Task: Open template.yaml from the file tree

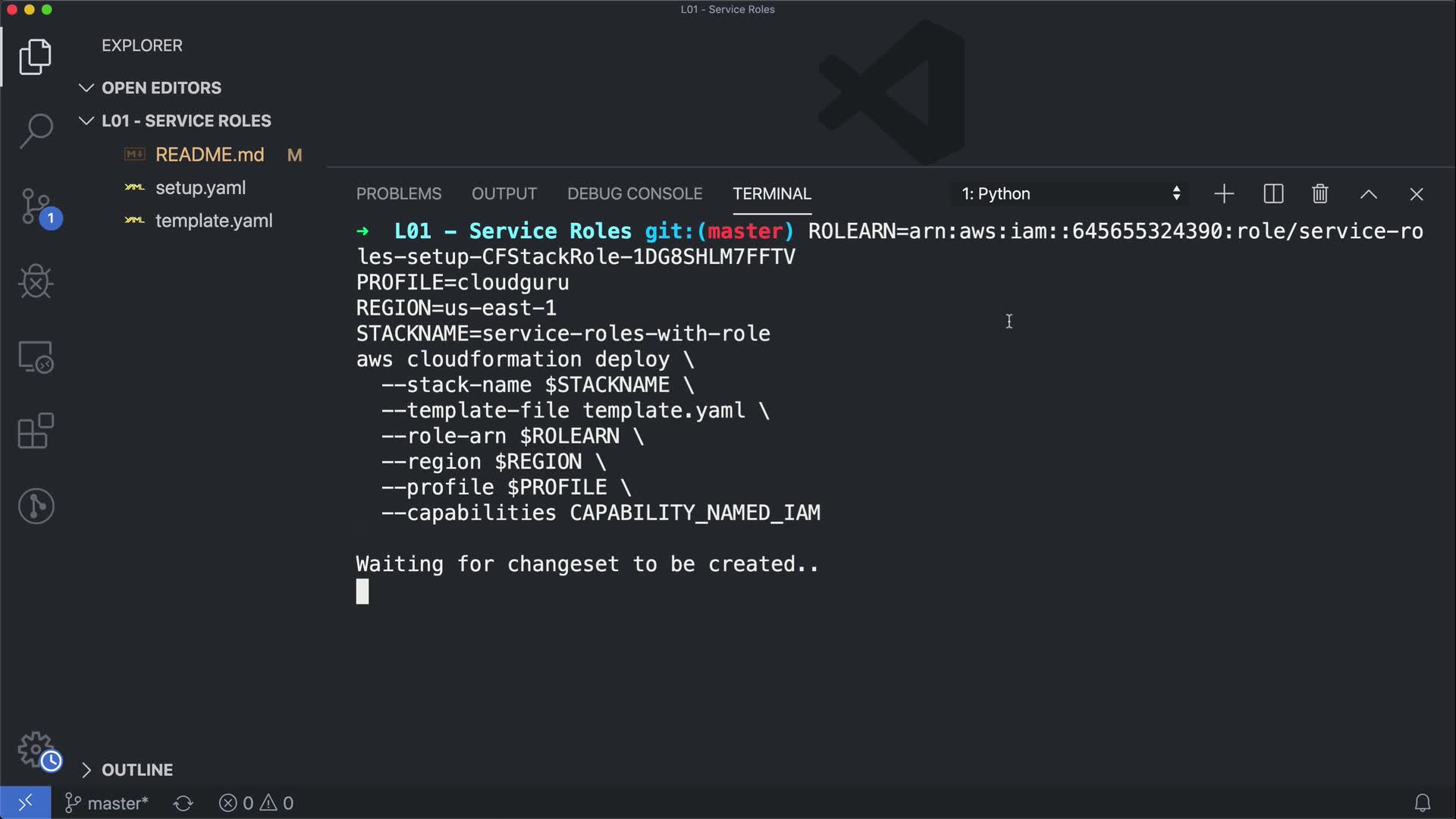Action: (x=213, y=221)
